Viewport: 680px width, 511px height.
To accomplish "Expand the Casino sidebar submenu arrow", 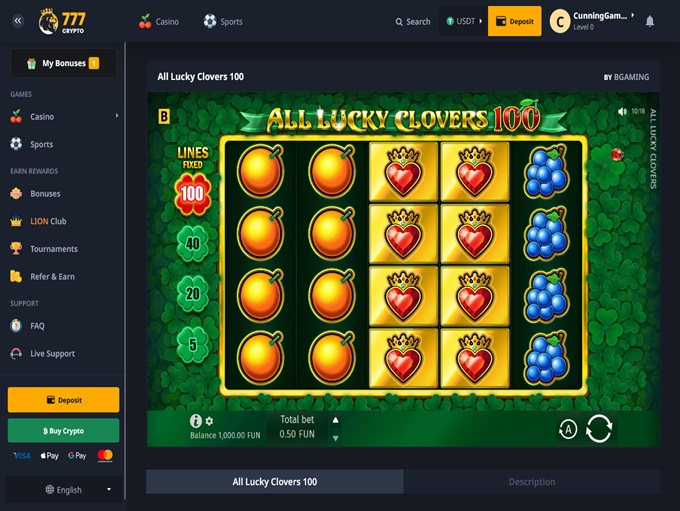I will coord(117,116).
